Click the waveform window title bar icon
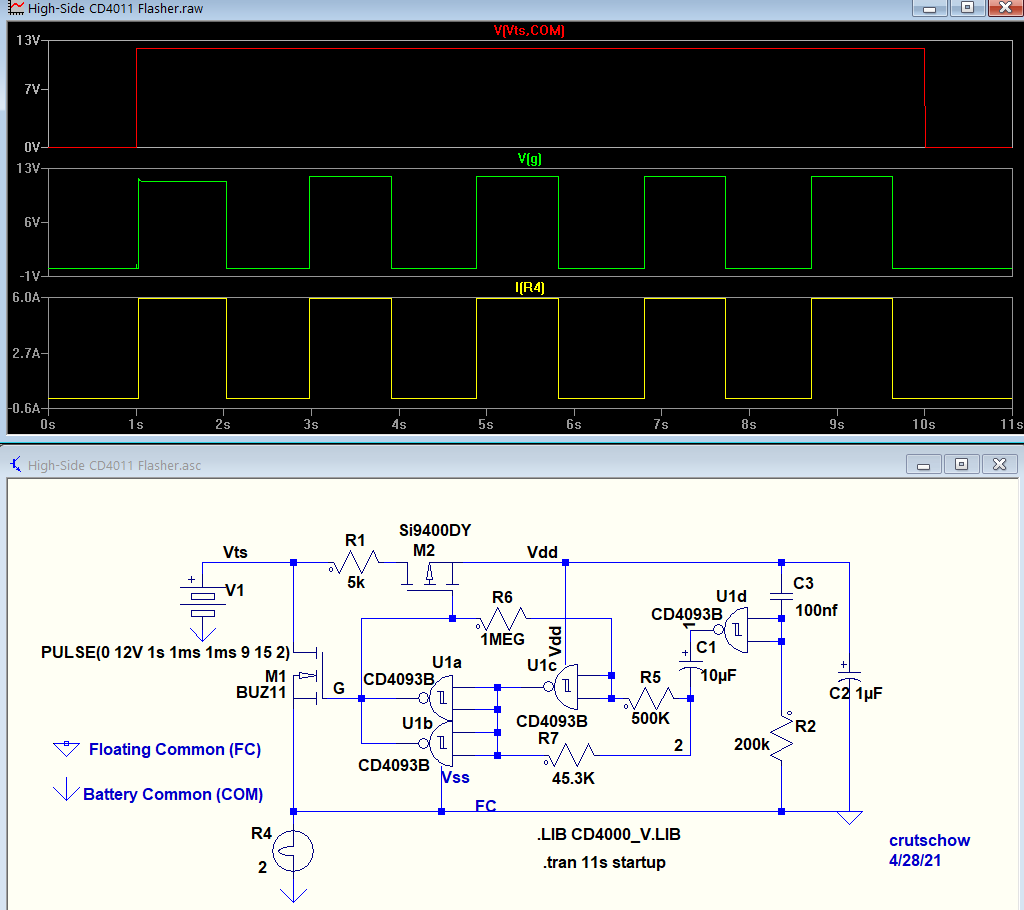 [x=16, y=8]
